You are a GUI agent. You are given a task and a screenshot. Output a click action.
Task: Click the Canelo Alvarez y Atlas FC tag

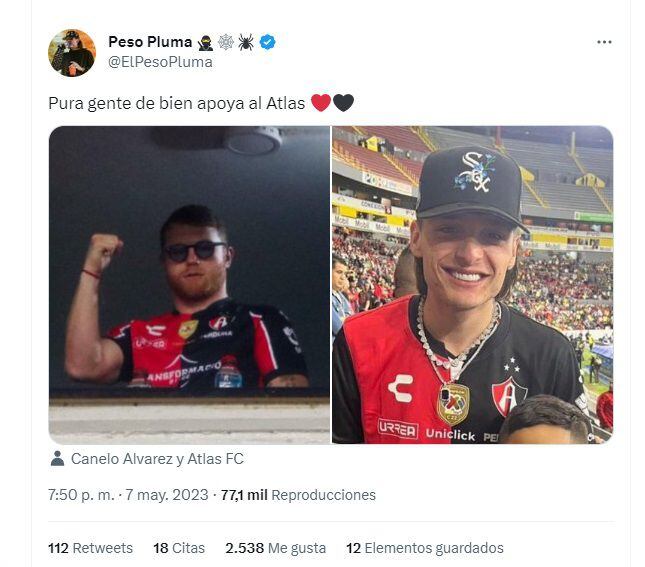157,459
